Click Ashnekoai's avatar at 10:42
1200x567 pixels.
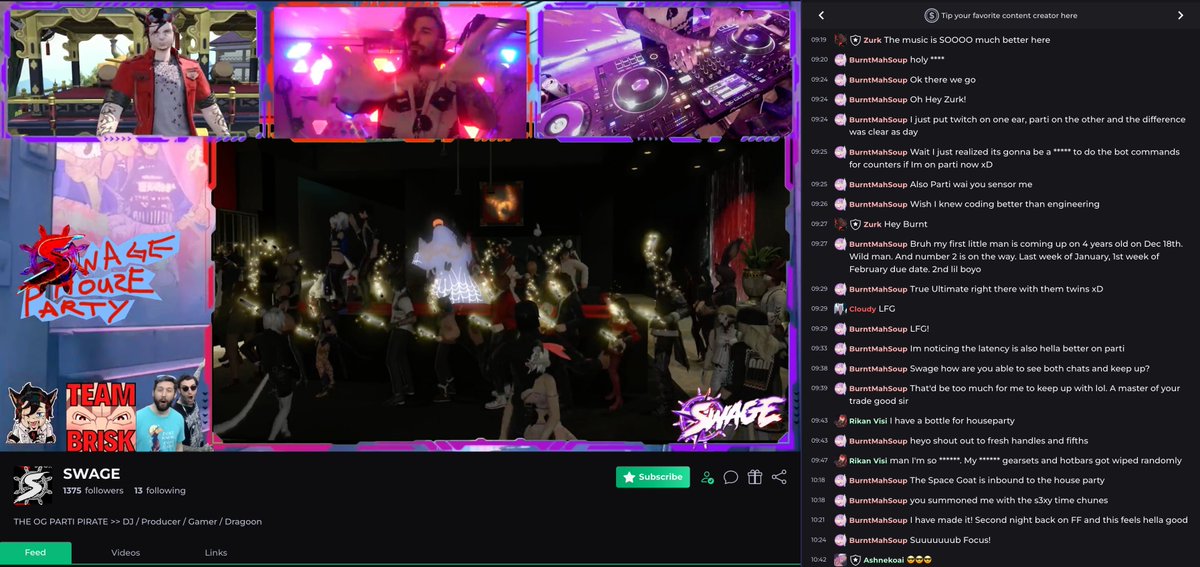coord(840,560)
